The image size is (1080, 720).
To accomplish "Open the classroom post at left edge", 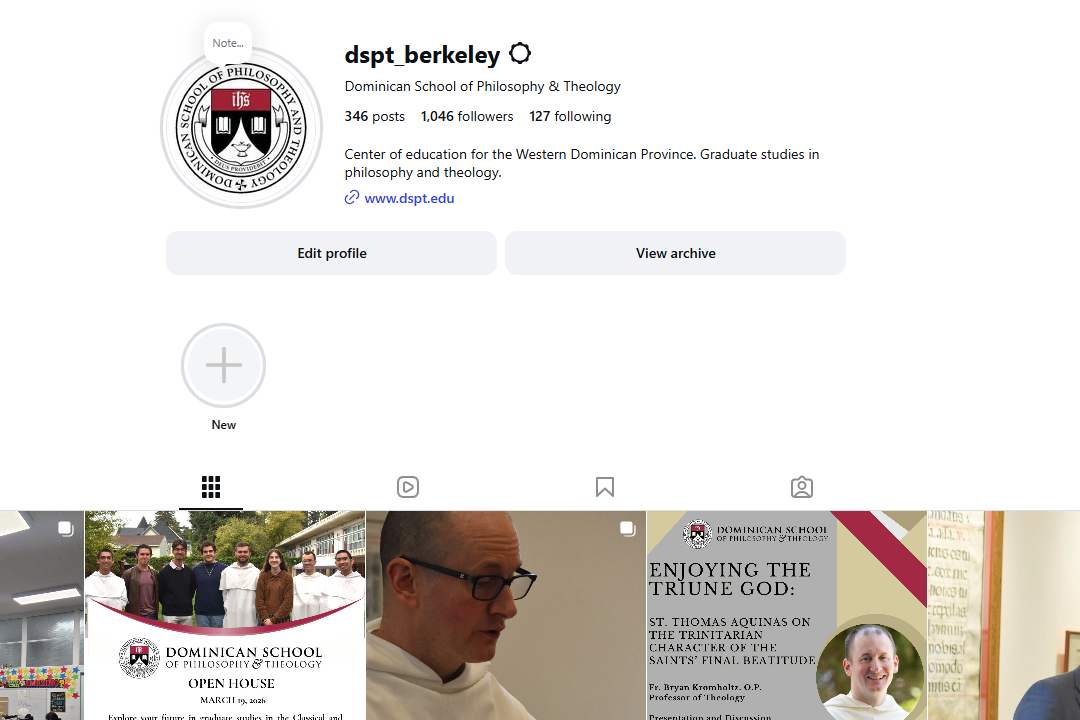I will (41, 615).
